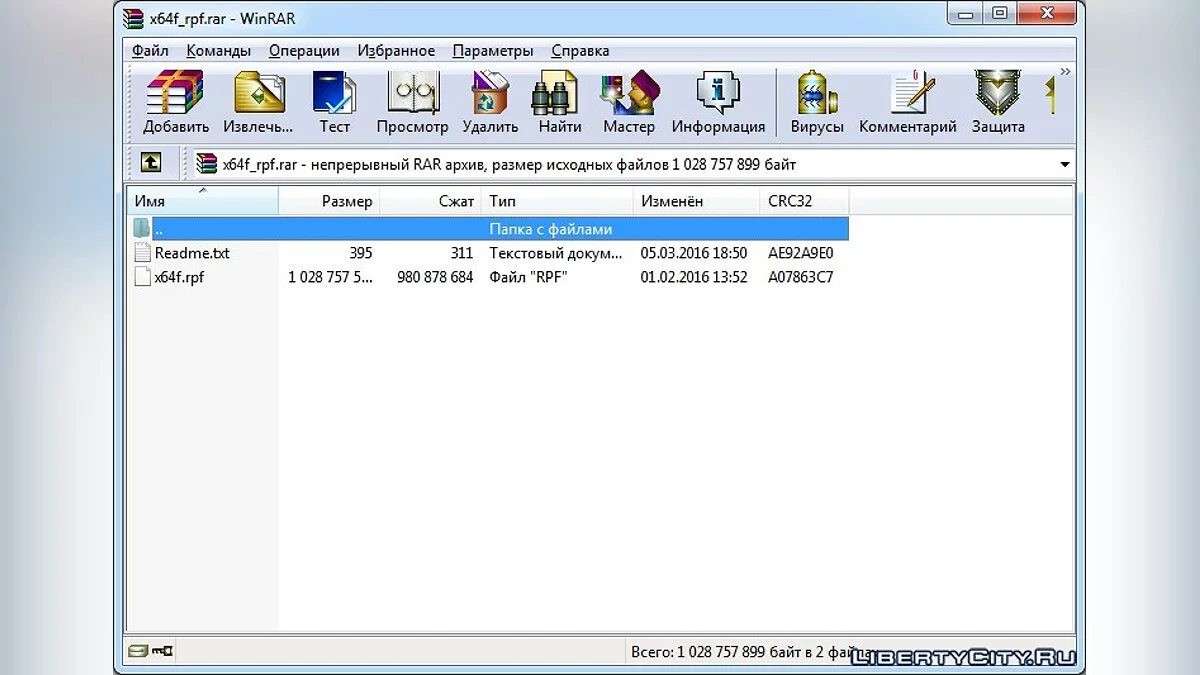The height and width of the screenshot is (675, 1200).
Task: Click the Вирусы (virus scan) icon
Action: point(817,94)
